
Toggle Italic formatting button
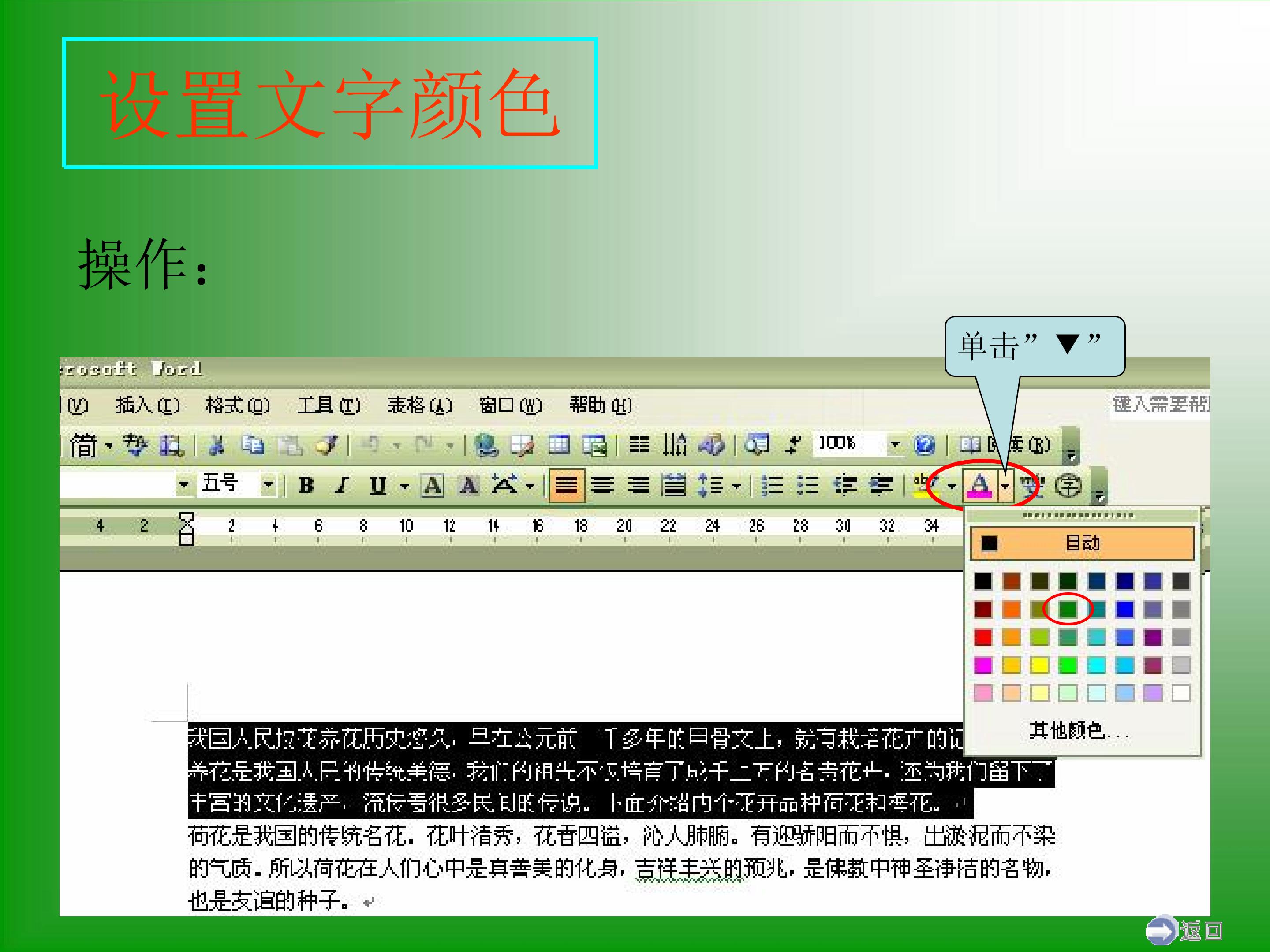coord(342,485)
